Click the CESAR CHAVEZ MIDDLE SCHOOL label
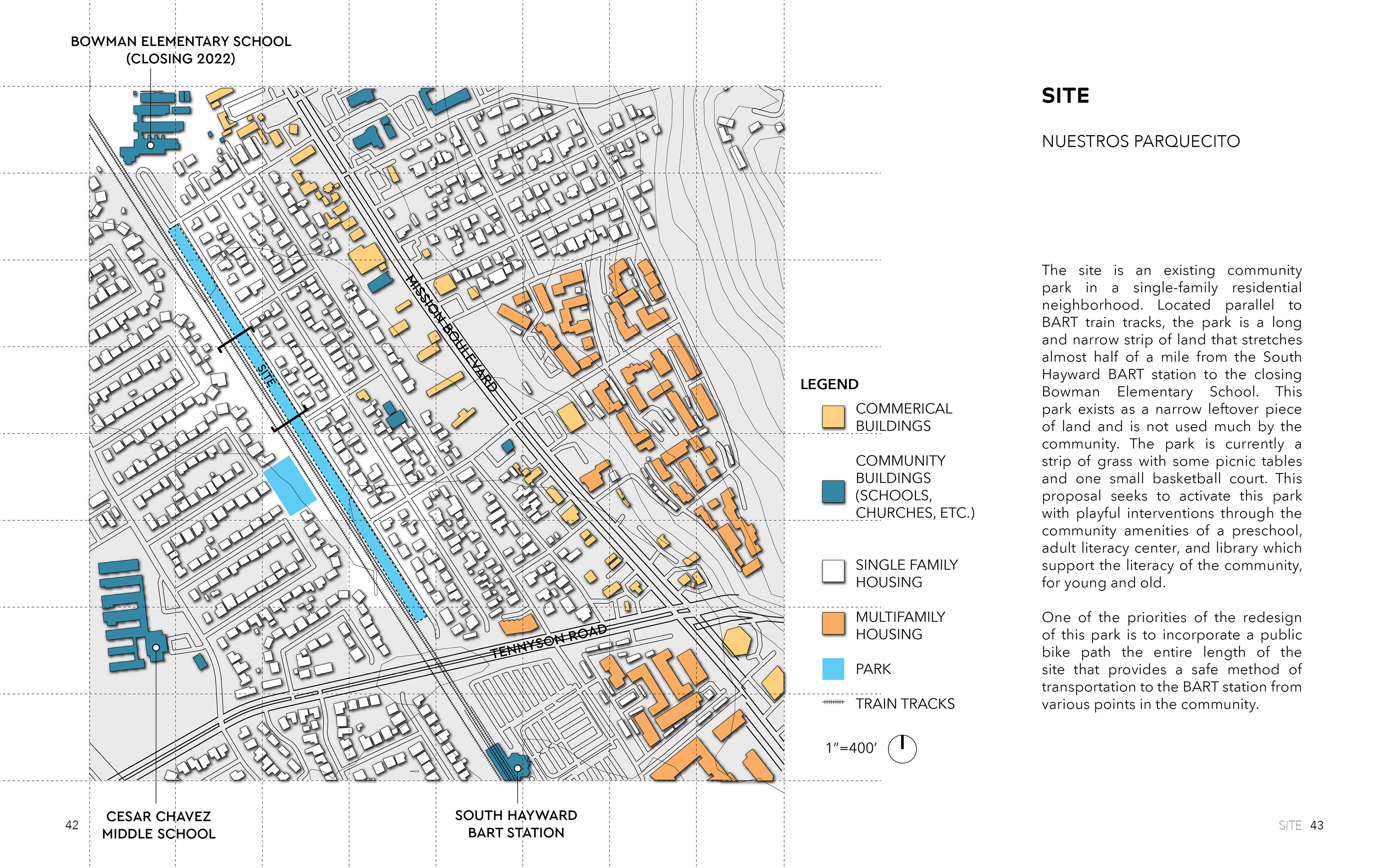The width and height of the screenshot is (1389, 868). [x=158, y=825]
